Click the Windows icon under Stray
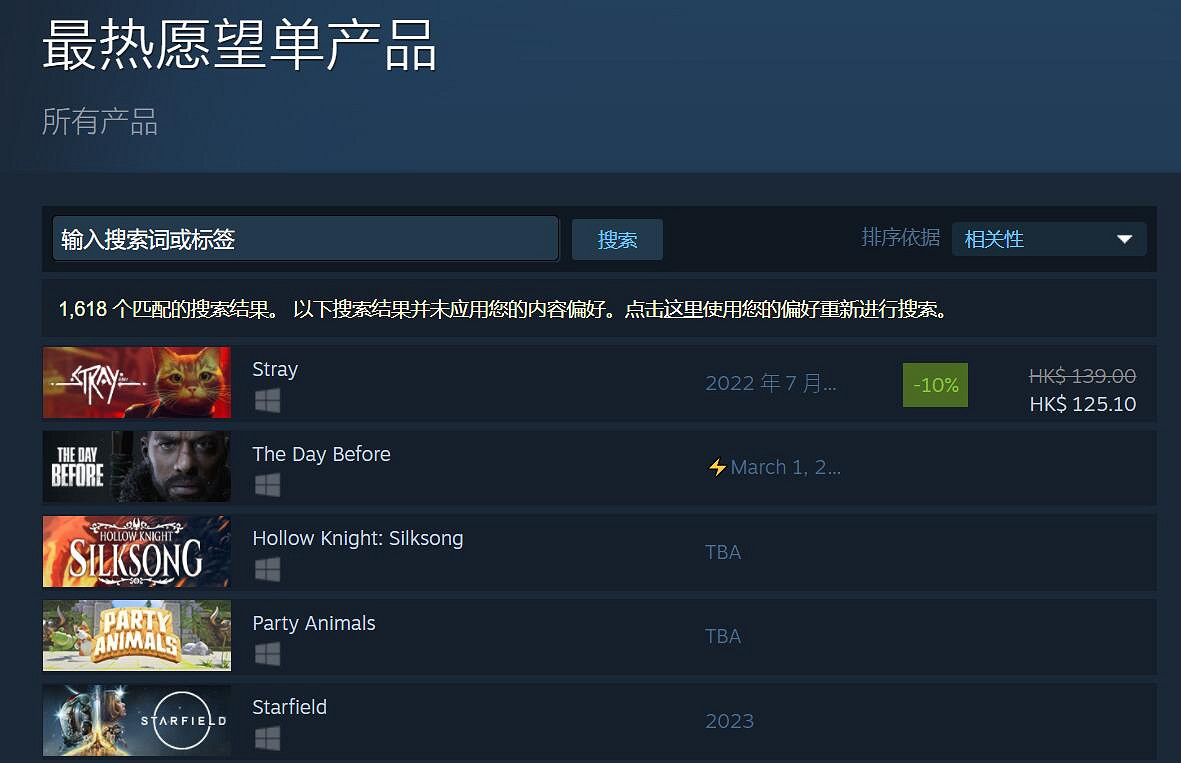The width and height of the screenshot is (1181, 763). (x=267, y=401)
